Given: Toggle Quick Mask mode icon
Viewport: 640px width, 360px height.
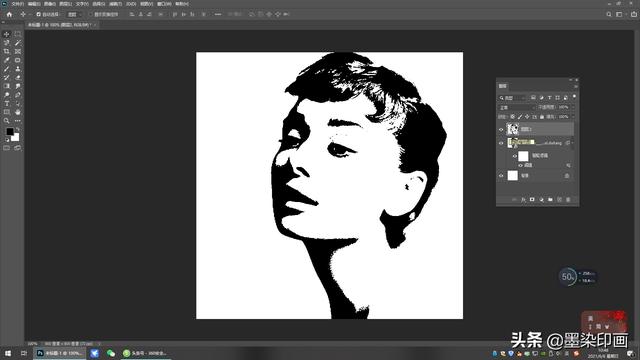Looking at the screenshot, I should tap(7, 148).
